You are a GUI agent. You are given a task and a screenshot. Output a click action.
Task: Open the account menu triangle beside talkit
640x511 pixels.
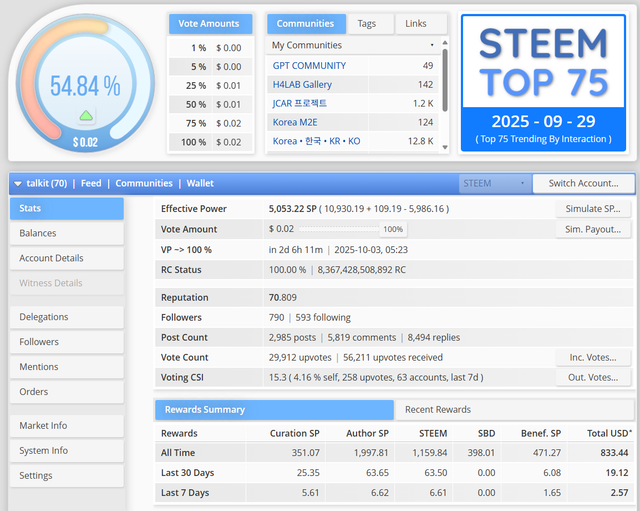(18, 184)
